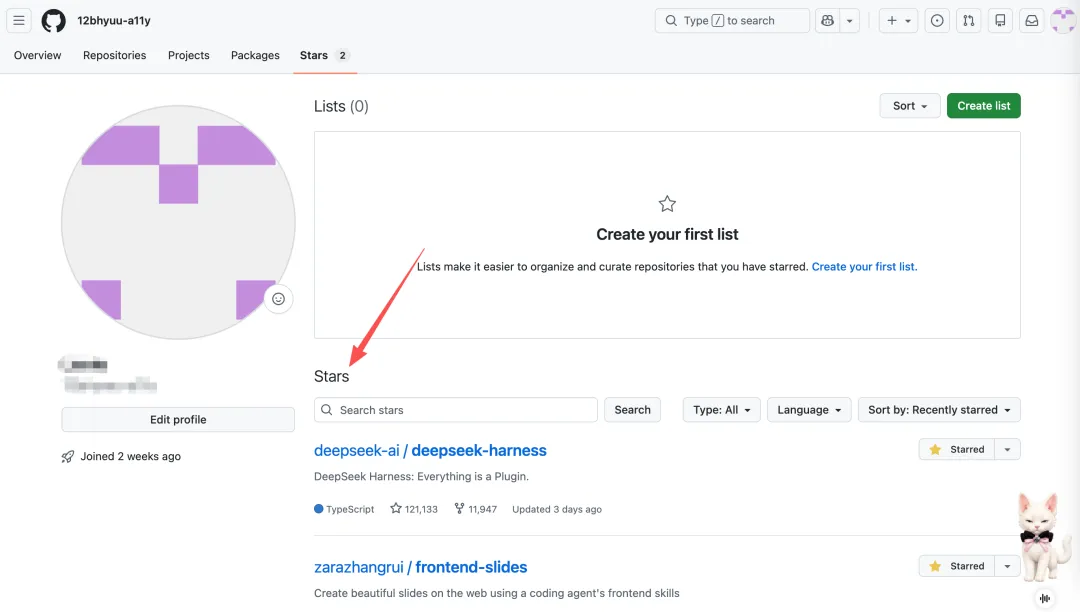The image size is (1080, 612).
Task: Switch to the Projects tab
Action: tap(189, 55)
